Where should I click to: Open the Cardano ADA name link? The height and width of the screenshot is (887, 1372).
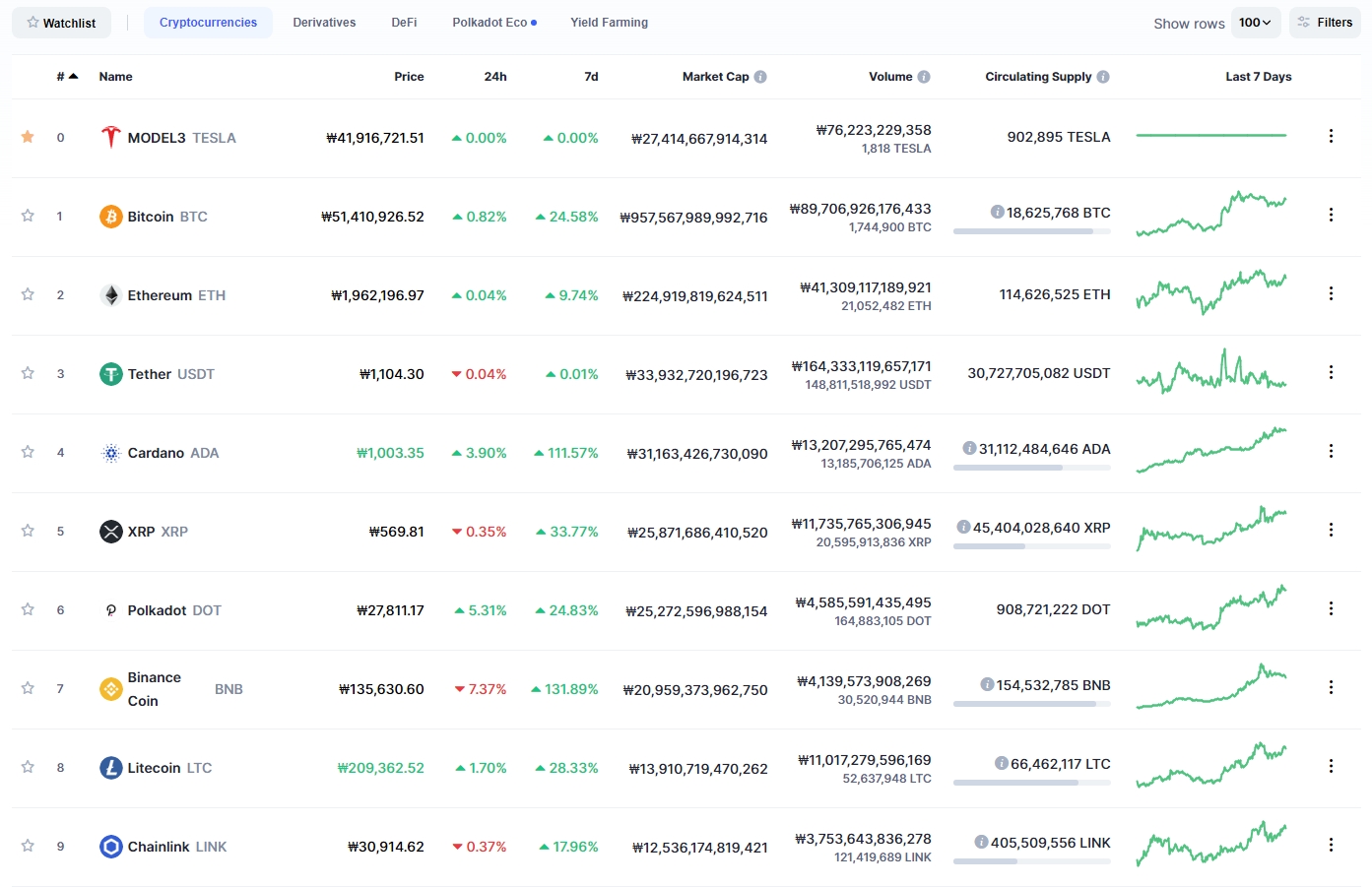[x=173, y=453]
